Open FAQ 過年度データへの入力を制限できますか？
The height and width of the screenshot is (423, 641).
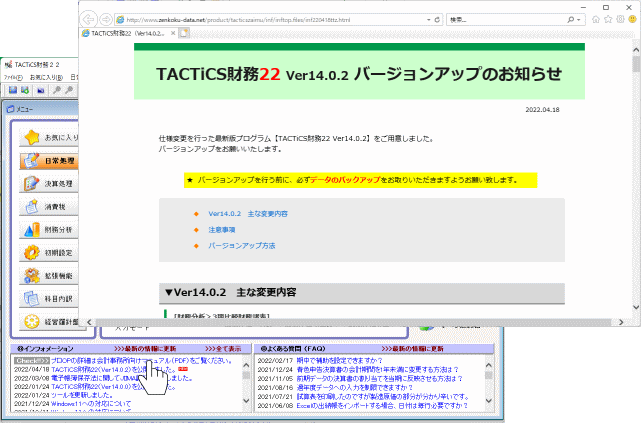(x=355, y=387)
